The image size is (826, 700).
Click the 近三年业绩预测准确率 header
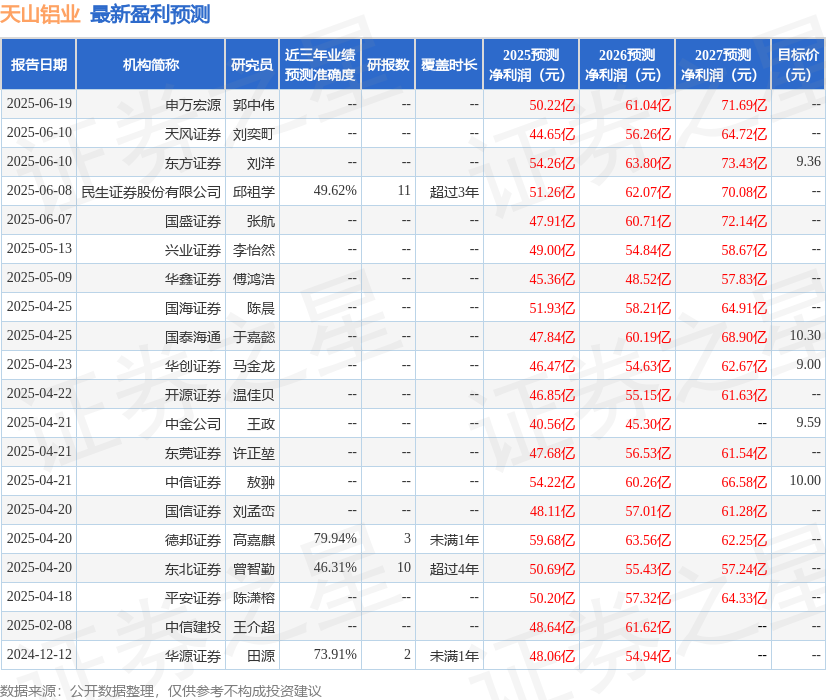point(320,63)
